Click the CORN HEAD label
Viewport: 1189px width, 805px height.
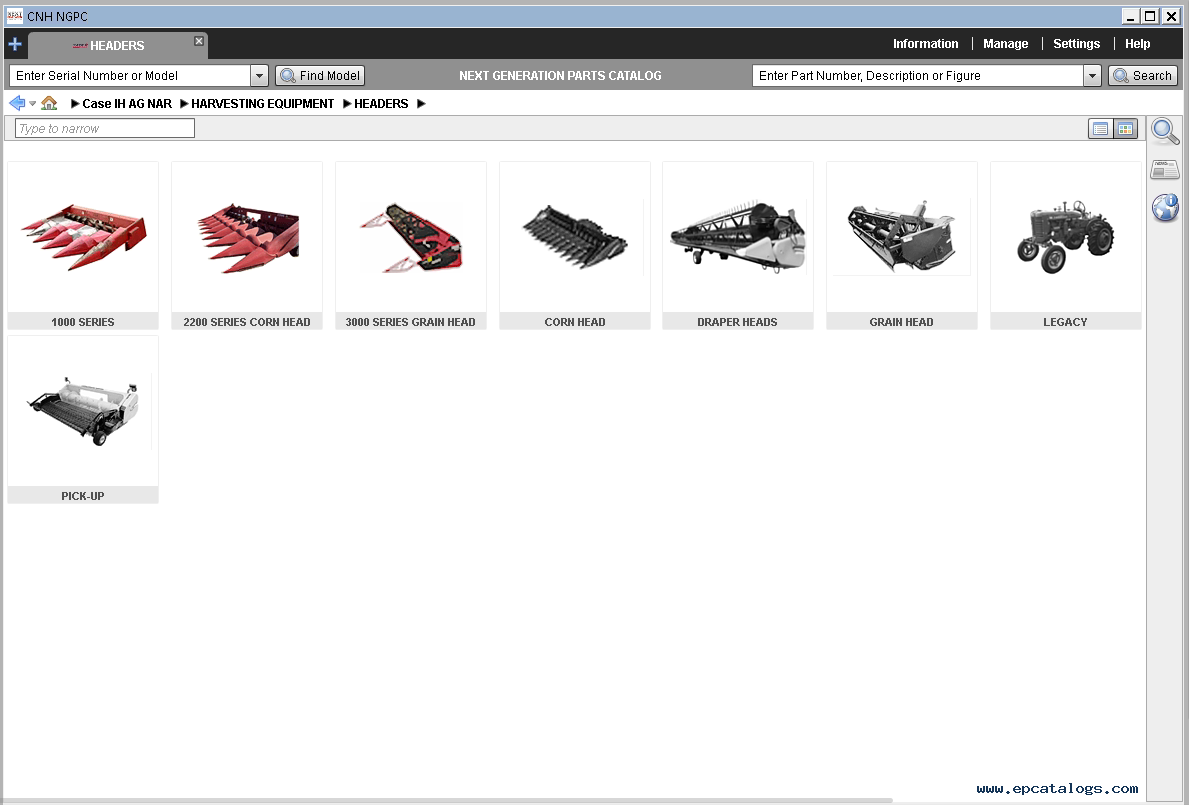(x=575, y=321)
